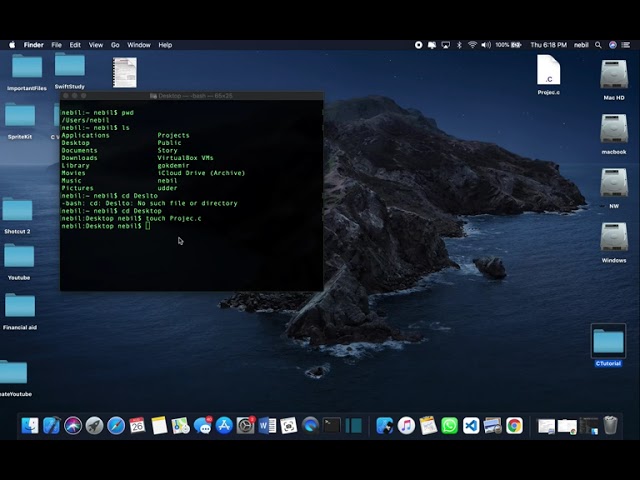
Task: Launch Safari from the Dock
Action: 116,426
